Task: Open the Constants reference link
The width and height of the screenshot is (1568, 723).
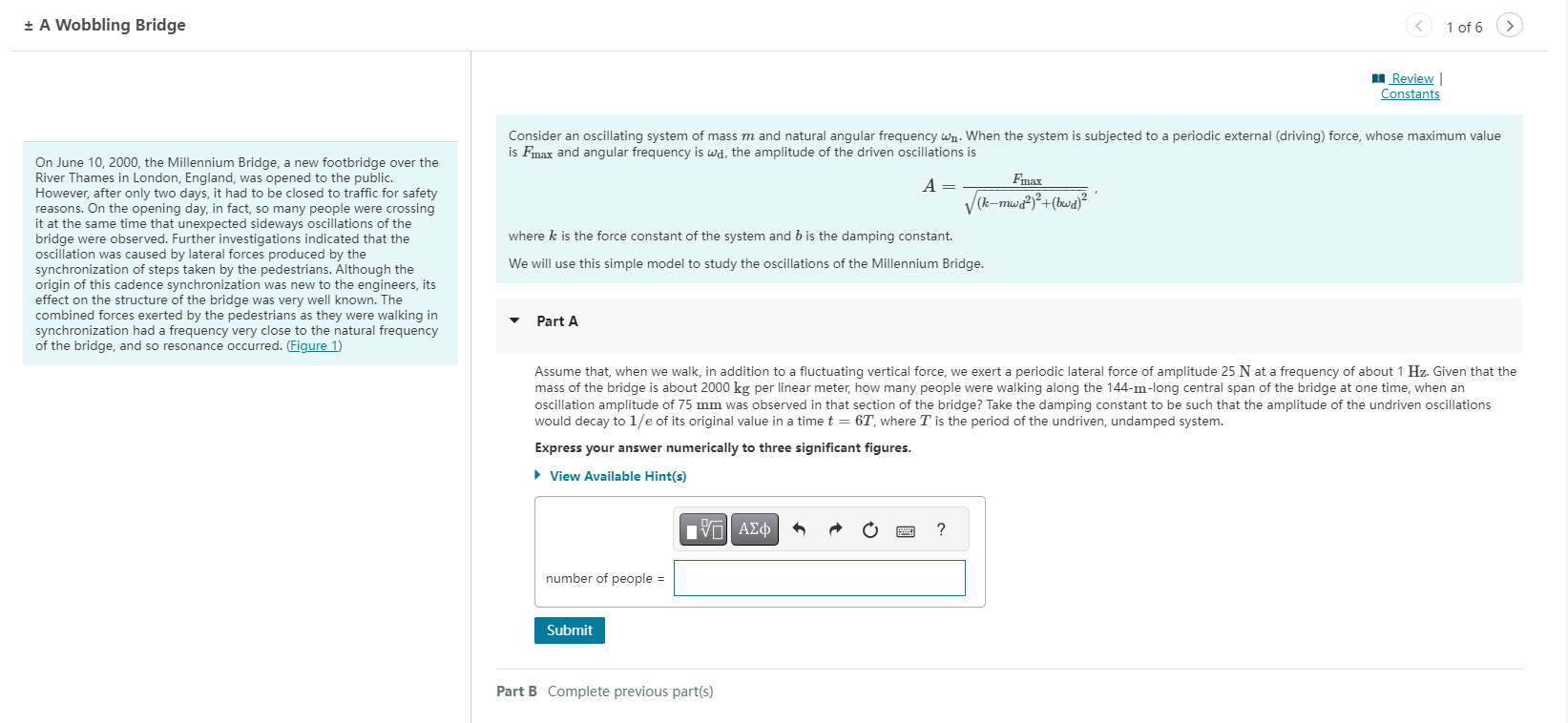Action: click(x=1410, y=93)
